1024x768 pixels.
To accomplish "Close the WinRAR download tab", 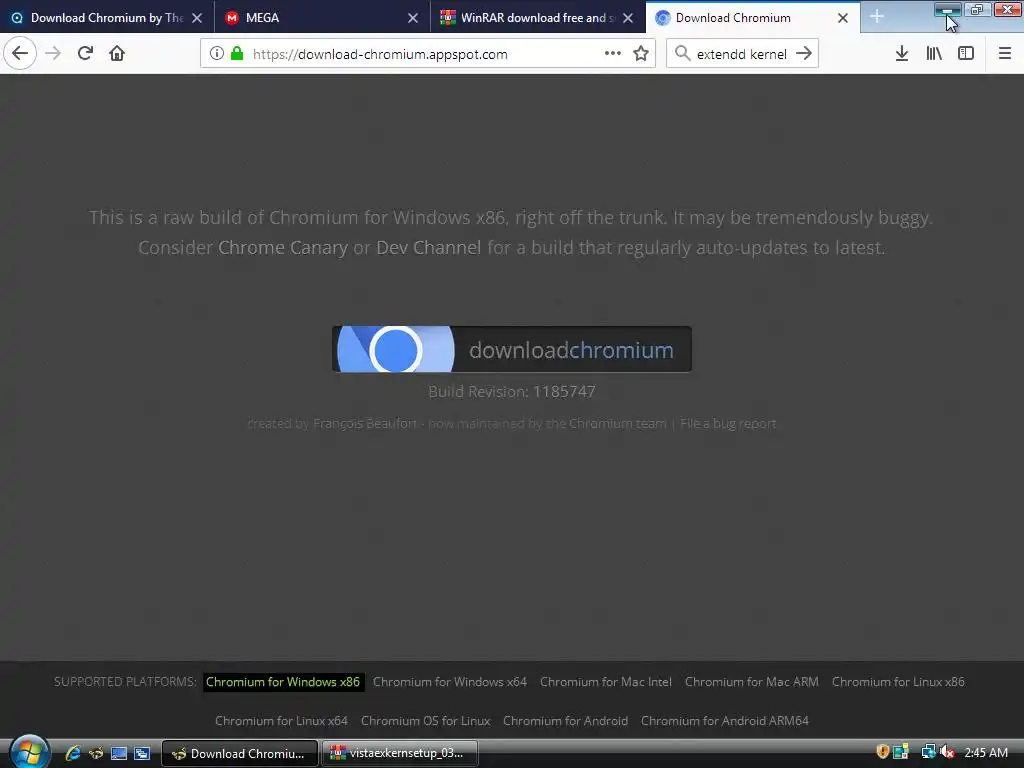I will click(x=628, y=18).
